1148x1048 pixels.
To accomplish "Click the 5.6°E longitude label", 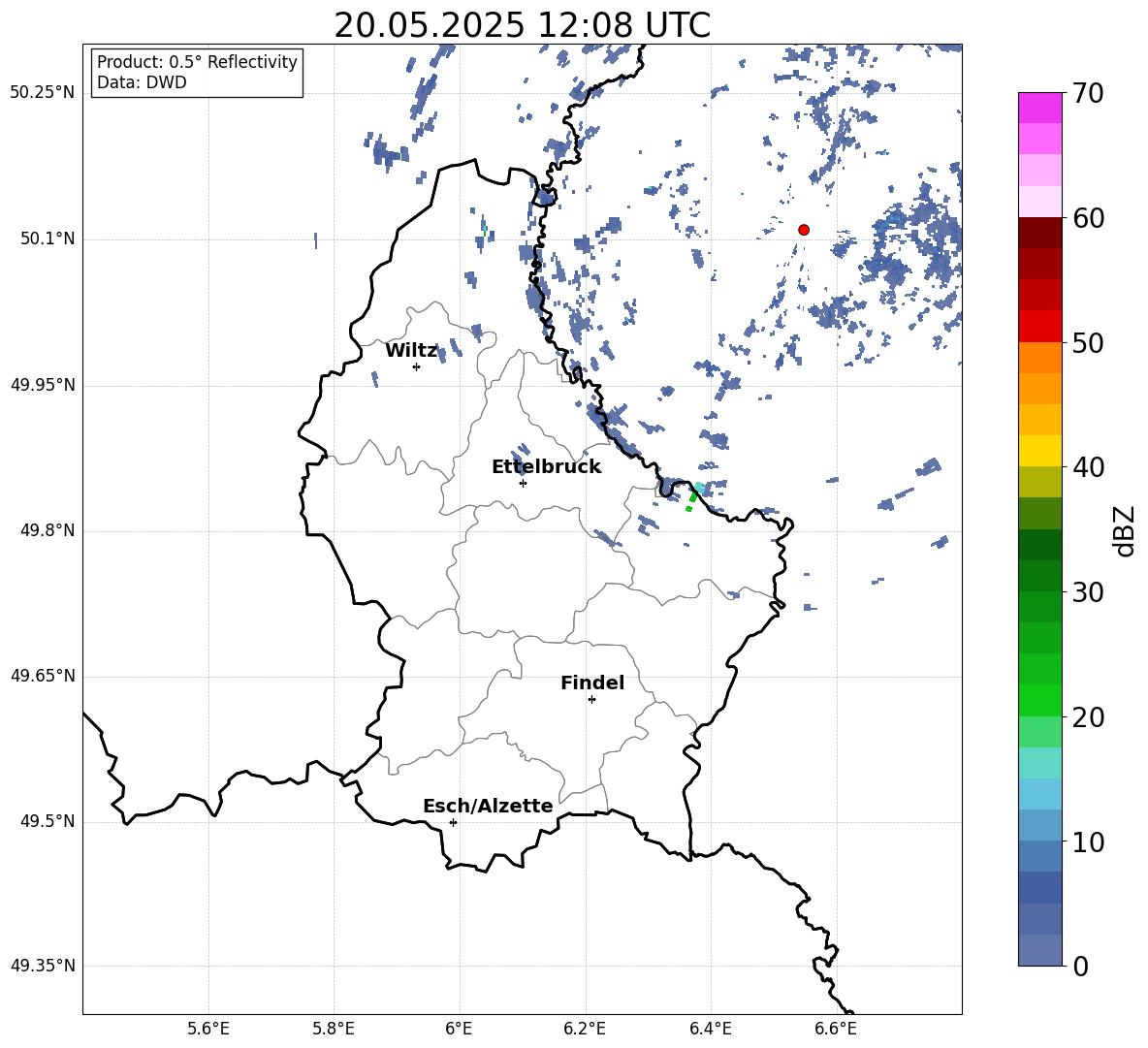I will pyautogui.click(x=208, y=1029).
